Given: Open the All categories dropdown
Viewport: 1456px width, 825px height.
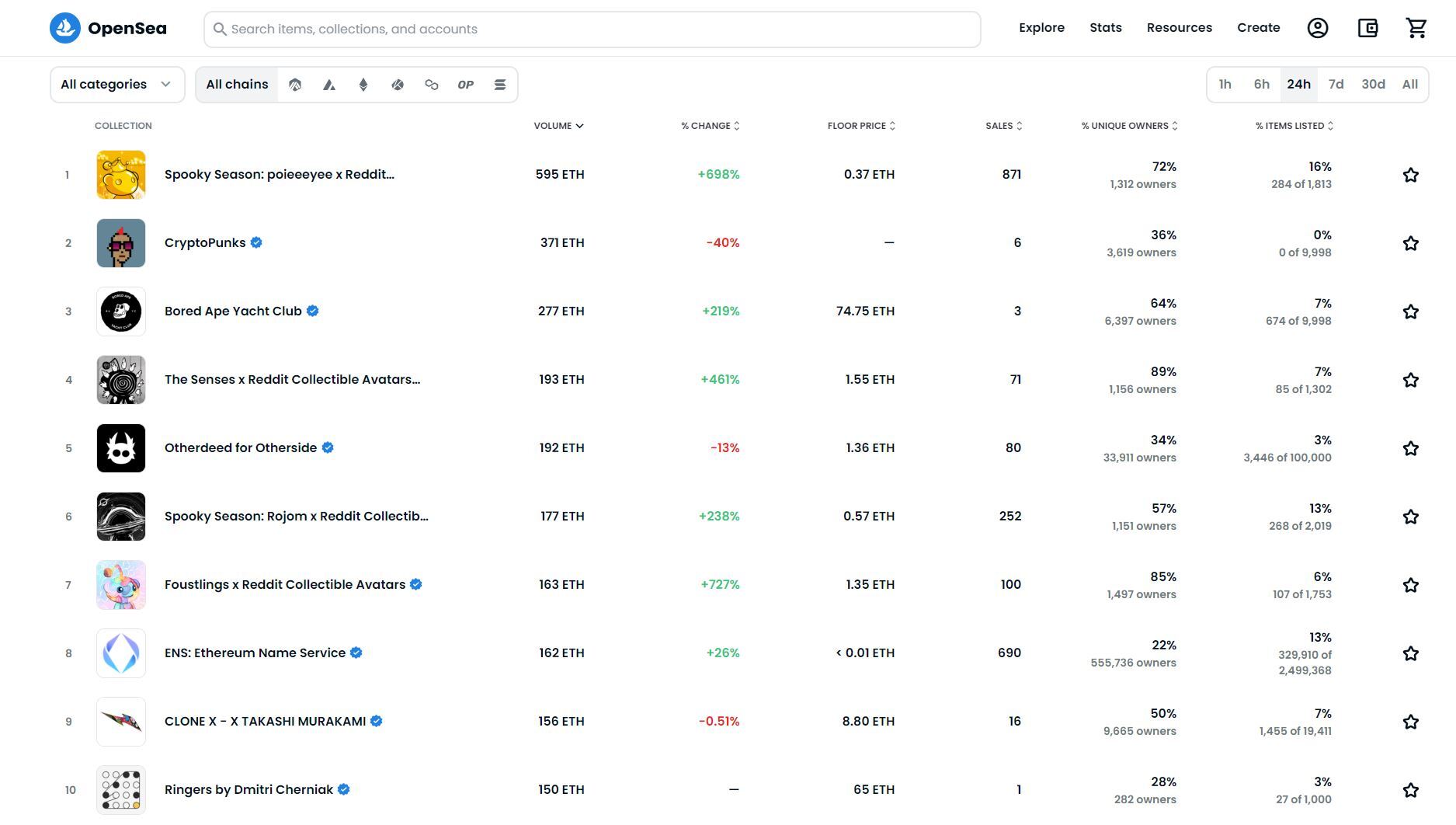Looking at the screenshot, I should (x=117, y=85).
